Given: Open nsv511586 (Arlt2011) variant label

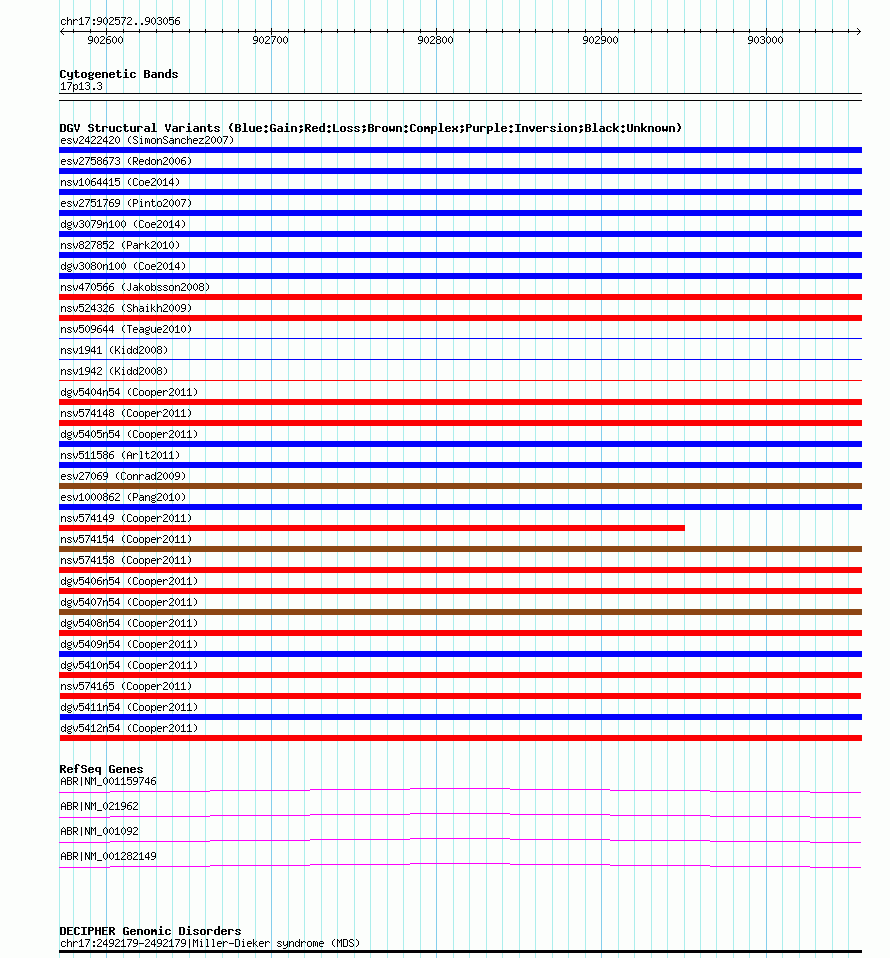Looking at the screenshot, I should point(120,455).
